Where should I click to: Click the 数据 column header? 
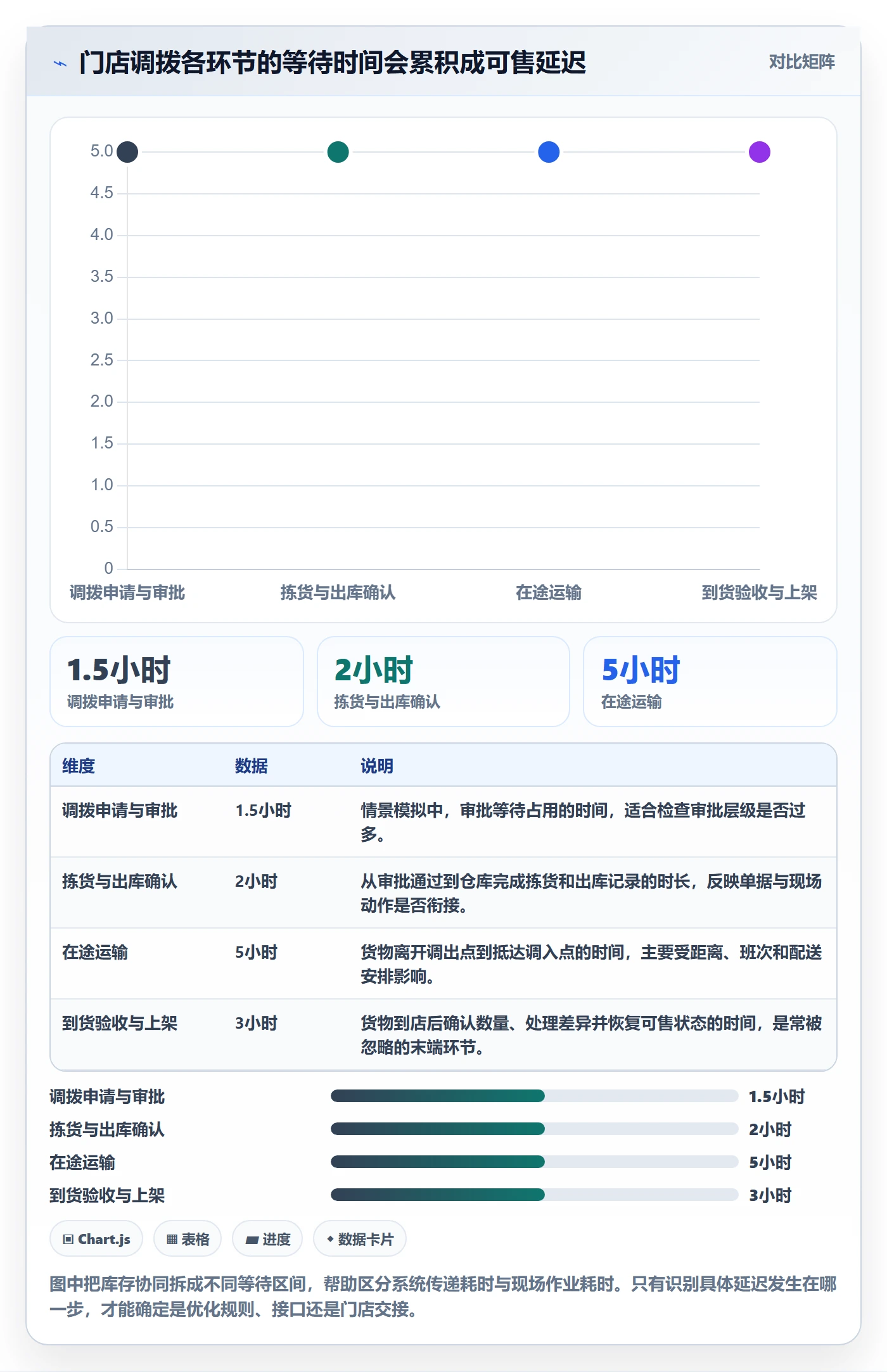click(x=252, y=766)
